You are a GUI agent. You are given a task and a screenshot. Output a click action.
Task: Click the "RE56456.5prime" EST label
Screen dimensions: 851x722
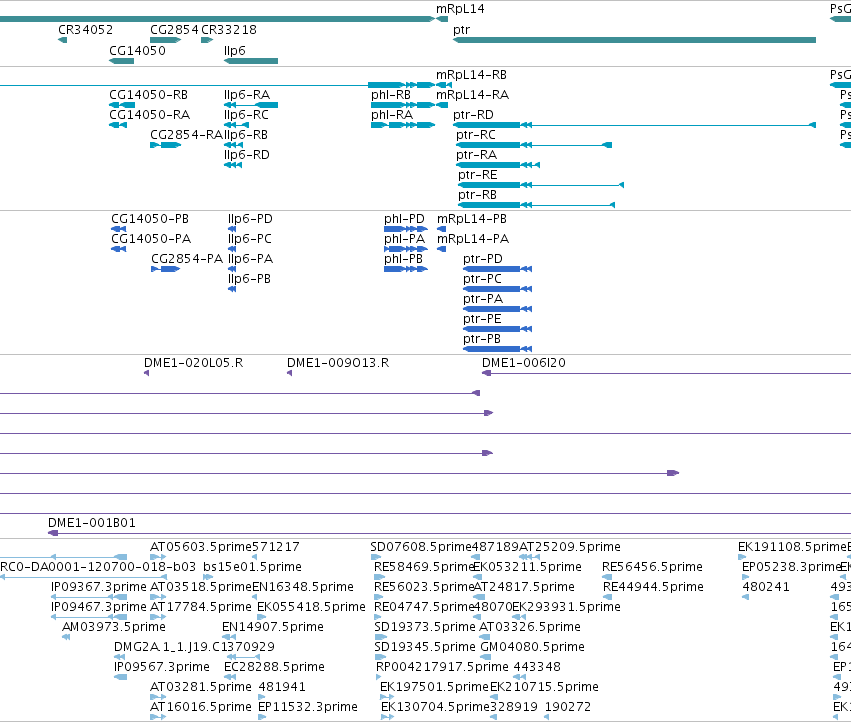652,567
